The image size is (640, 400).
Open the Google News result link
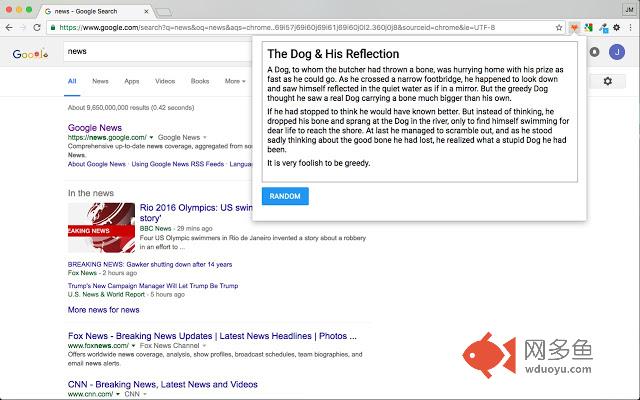[x=94, y=127]
